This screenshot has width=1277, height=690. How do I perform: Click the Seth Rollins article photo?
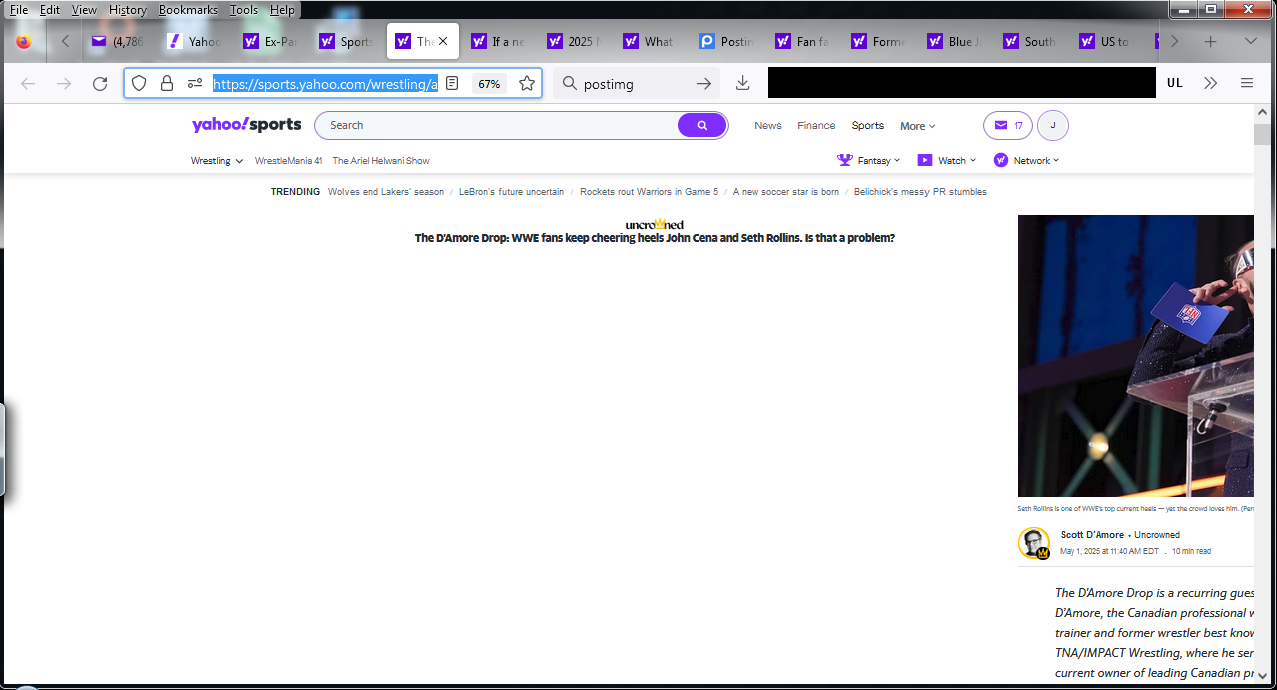1136,356
